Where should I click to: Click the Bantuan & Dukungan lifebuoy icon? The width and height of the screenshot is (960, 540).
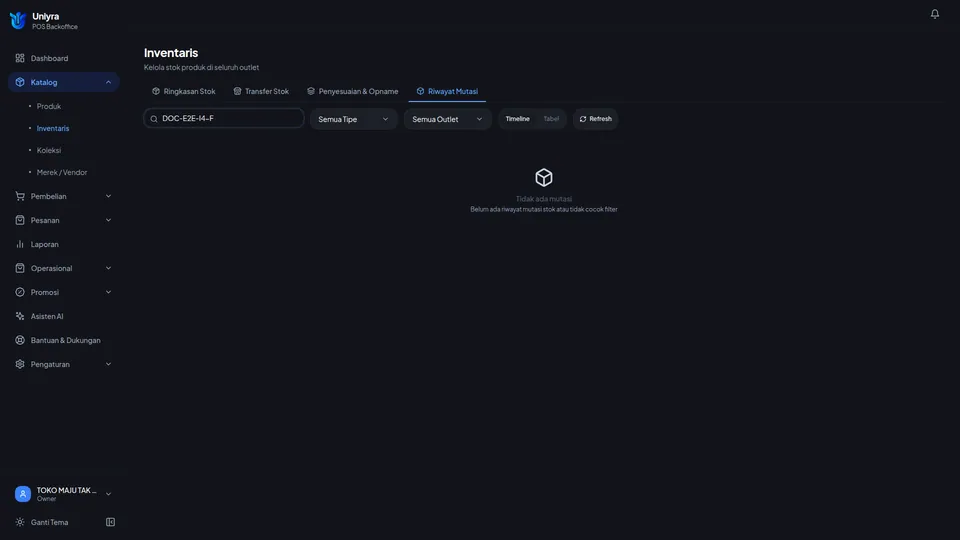[20, 340]
